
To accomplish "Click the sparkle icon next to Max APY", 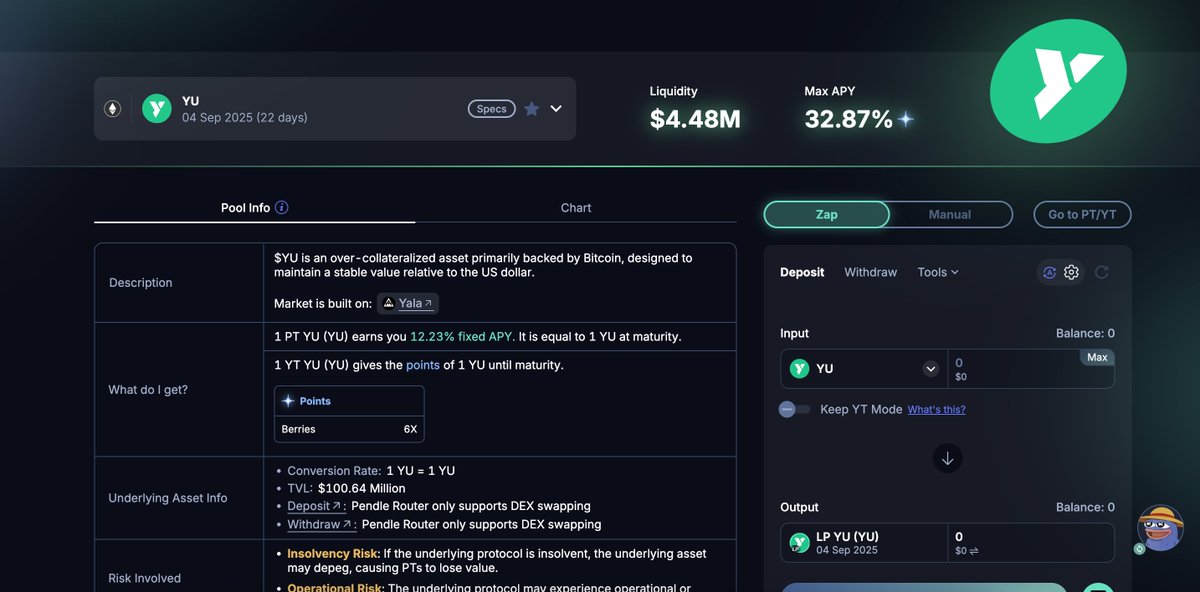I will pyautogui.click(x=906, y=119).
